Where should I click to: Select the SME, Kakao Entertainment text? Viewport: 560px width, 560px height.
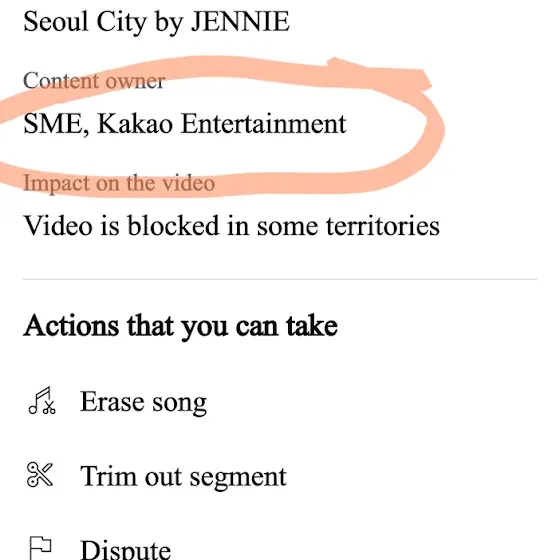[185, 124]
